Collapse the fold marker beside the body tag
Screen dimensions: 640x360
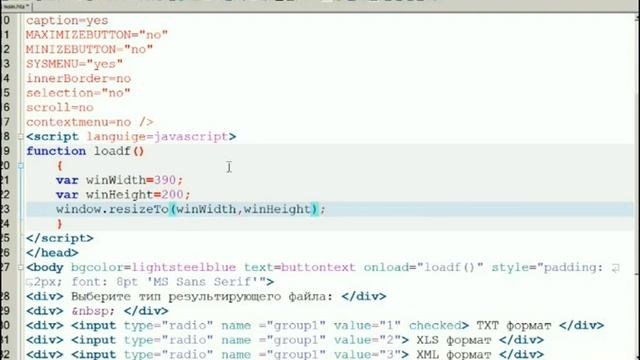21,268
